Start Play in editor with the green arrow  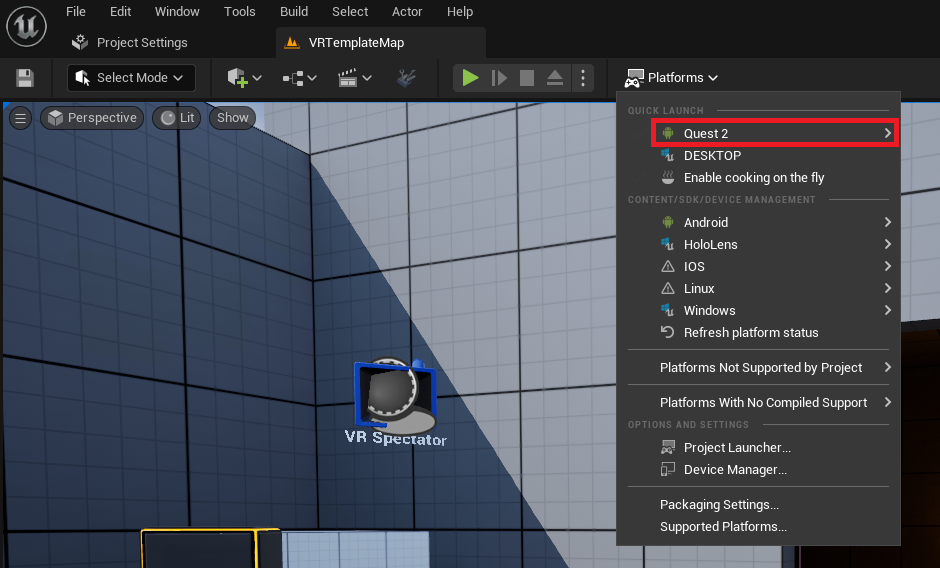point(470,78)
